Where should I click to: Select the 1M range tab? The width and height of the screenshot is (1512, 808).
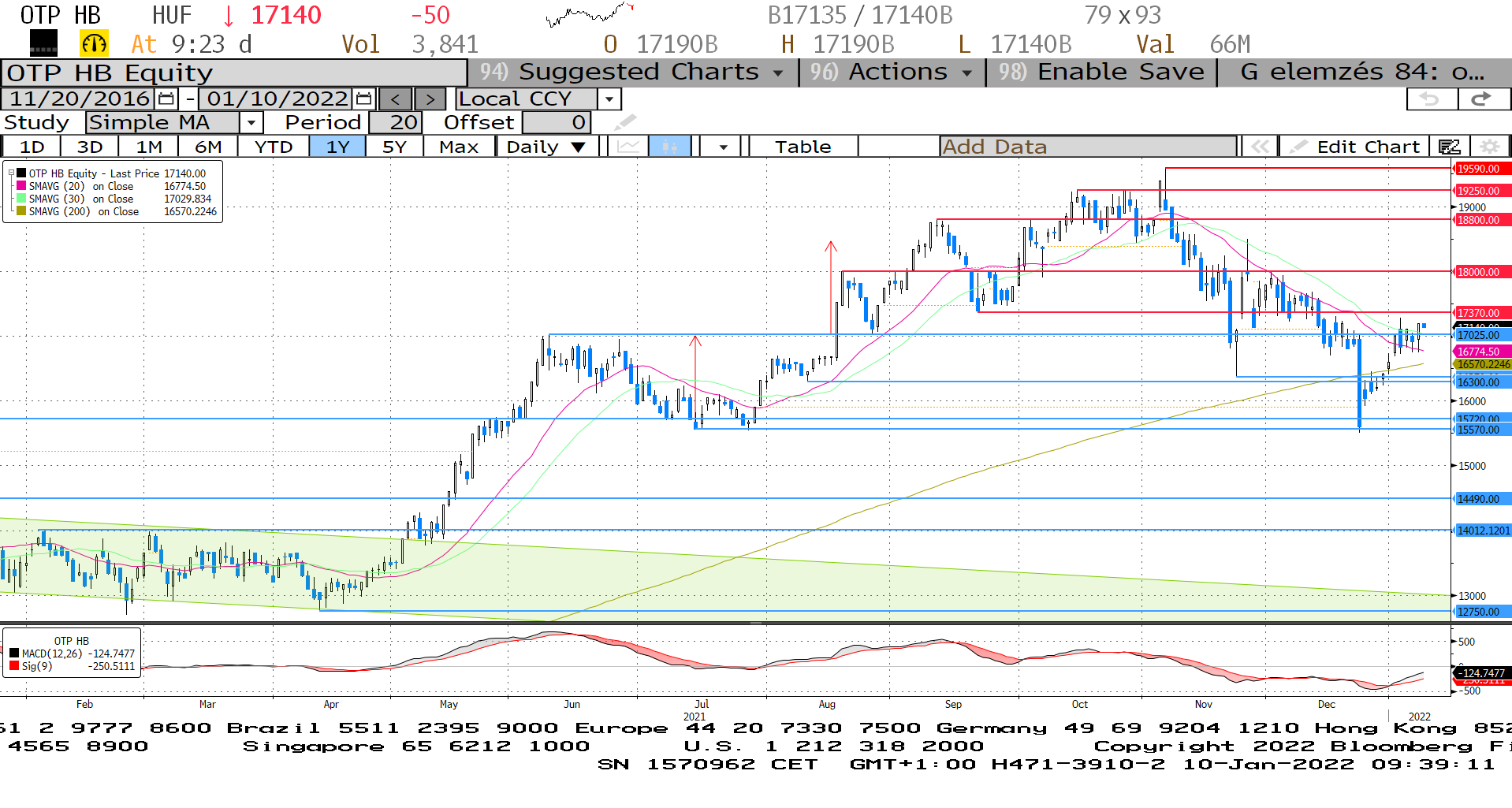coord(148,147)
